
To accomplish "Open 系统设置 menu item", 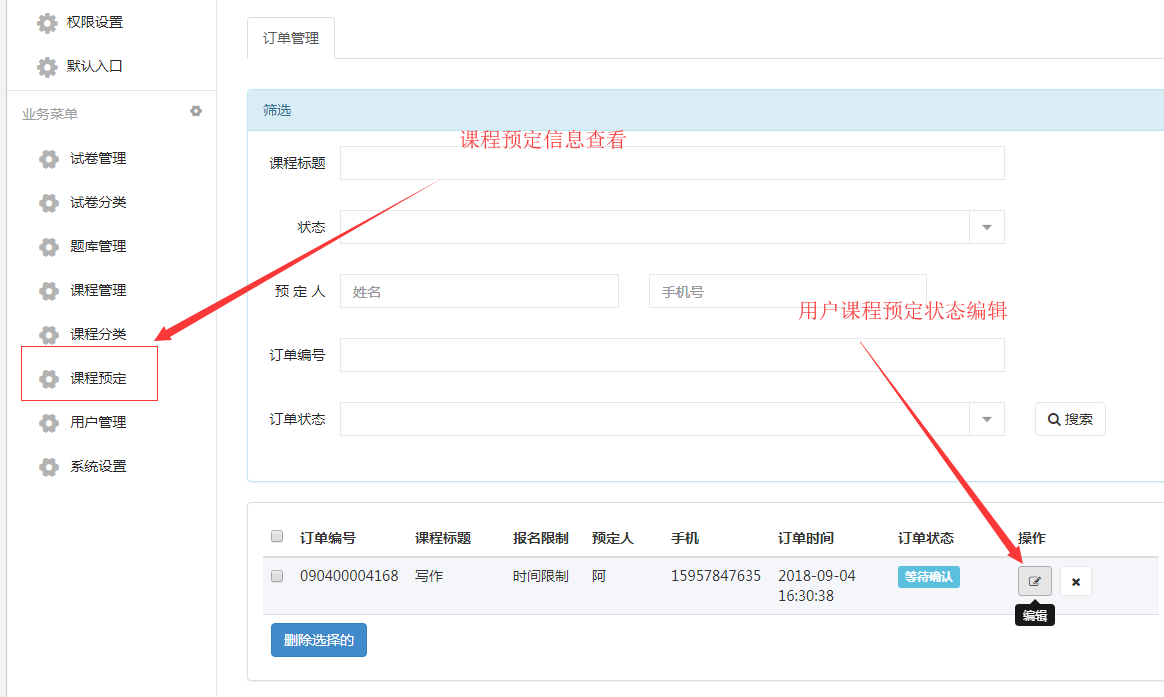I will tap(98, 466).
